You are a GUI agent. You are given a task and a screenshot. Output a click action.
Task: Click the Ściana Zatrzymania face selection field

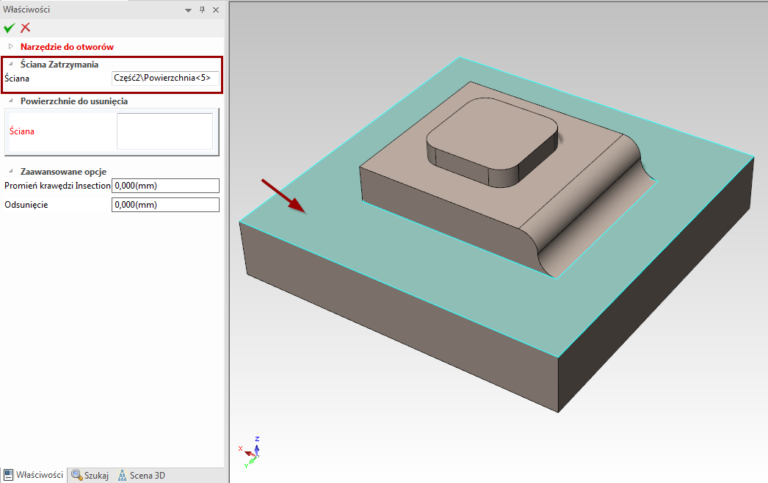pyautogui.click(x=165, y=78)
